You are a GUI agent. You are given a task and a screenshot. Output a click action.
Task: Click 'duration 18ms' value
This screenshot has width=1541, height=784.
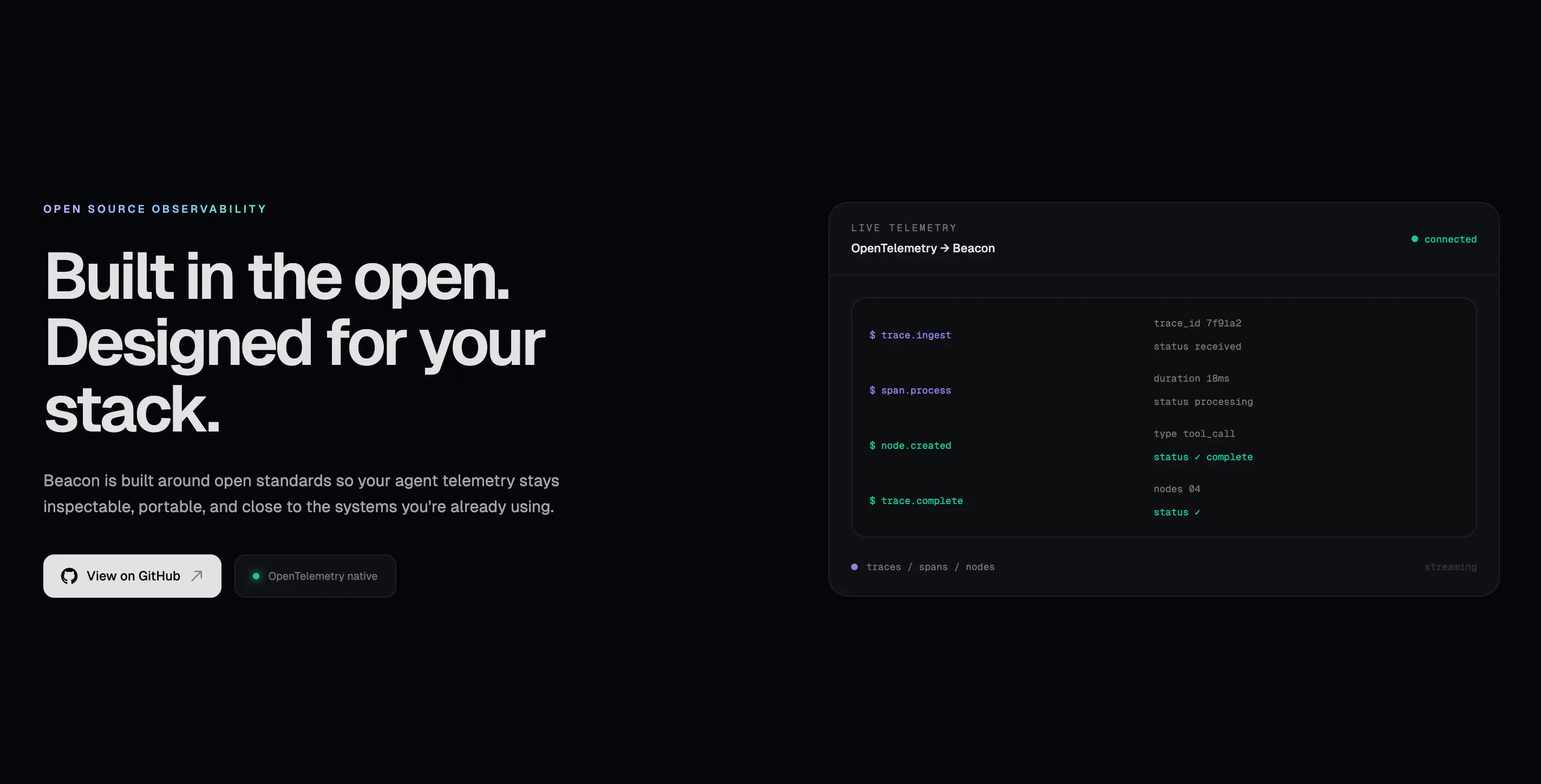[x=1191, y=378]
